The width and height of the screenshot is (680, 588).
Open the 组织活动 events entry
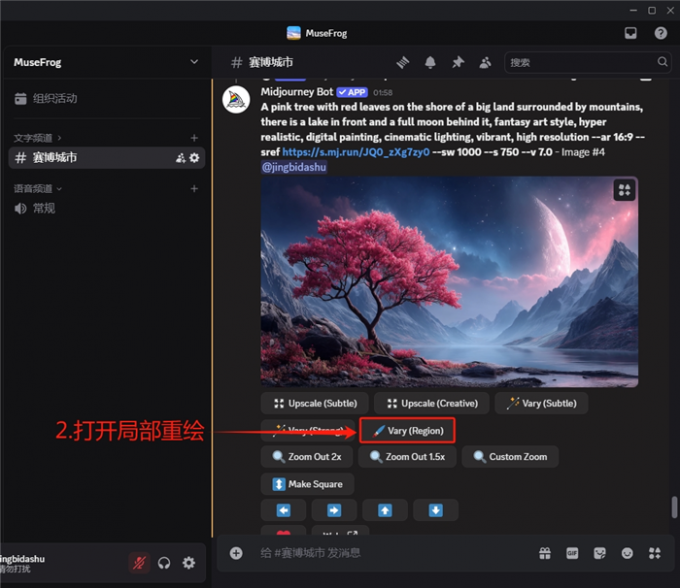point(45,98)
